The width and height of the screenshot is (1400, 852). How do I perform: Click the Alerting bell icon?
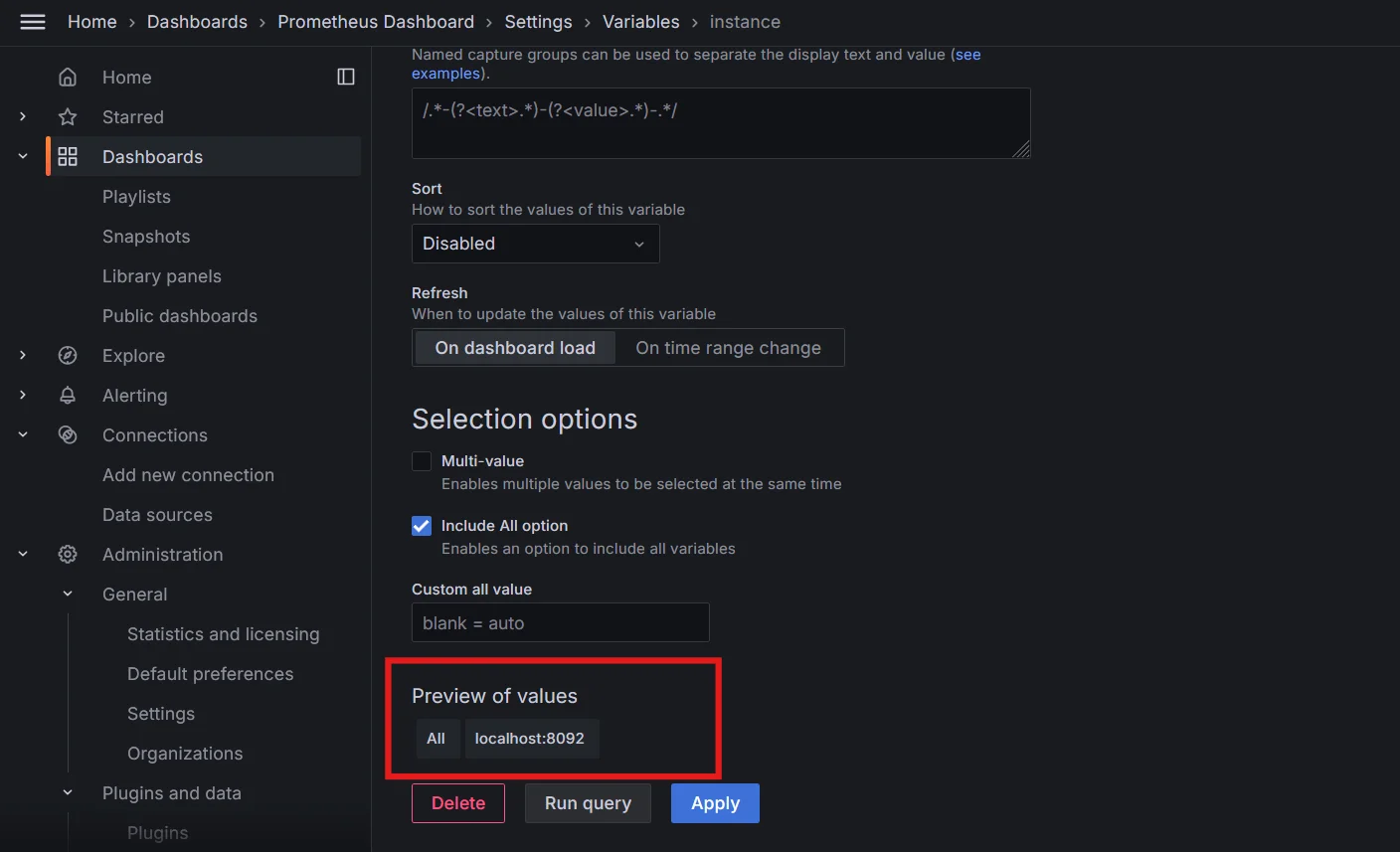(68, 396)
